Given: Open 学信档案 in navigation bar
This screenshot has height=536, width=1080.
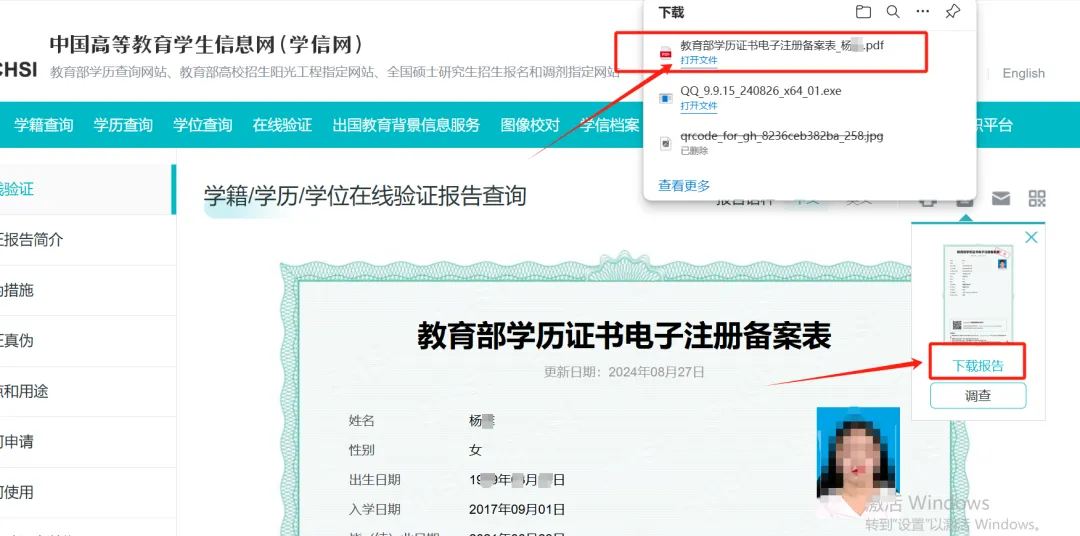Looking at the screenshot, I should pyautogui.click(x=610, y=125).
